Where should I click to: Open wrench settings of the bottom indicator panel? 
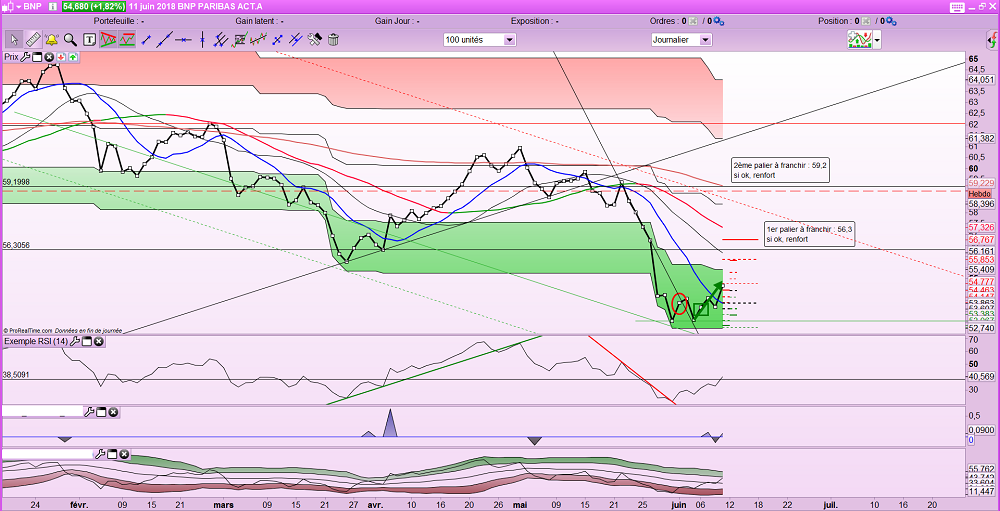coord(100,454)
